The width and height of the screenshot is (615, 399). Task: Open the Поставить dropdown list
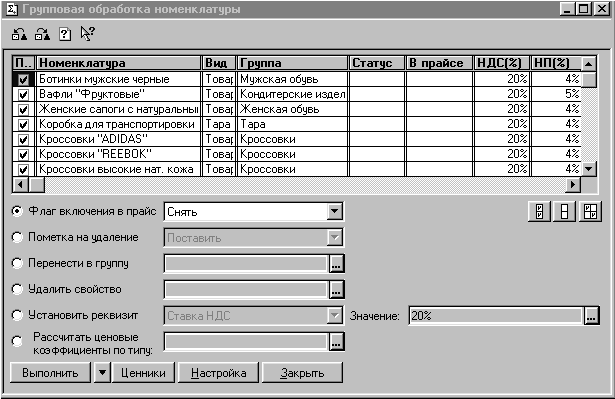[334, 238]
